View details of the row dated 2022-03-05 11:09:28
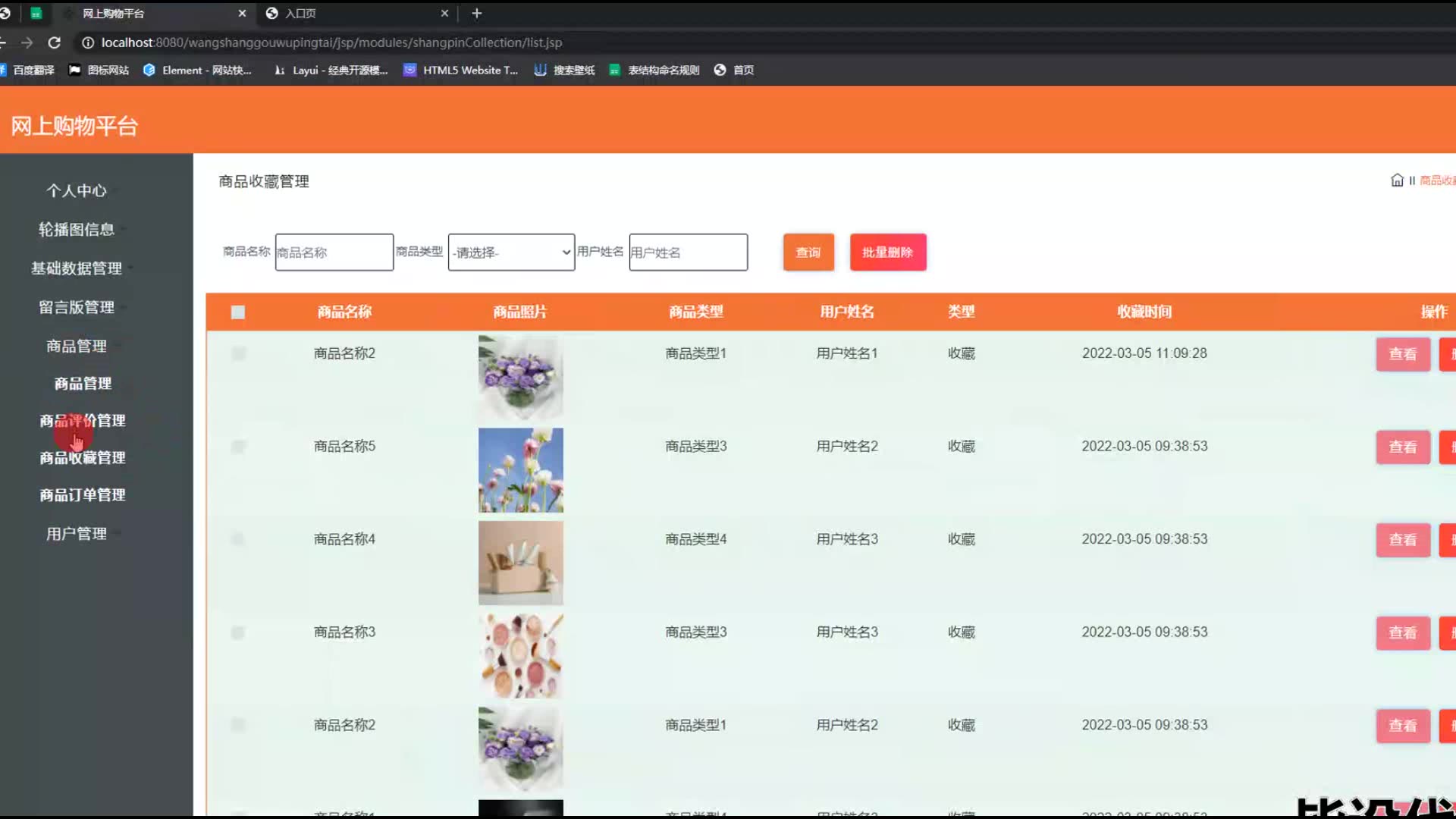The height and width of the screenshot is (819, 1456). point(1403,354)
